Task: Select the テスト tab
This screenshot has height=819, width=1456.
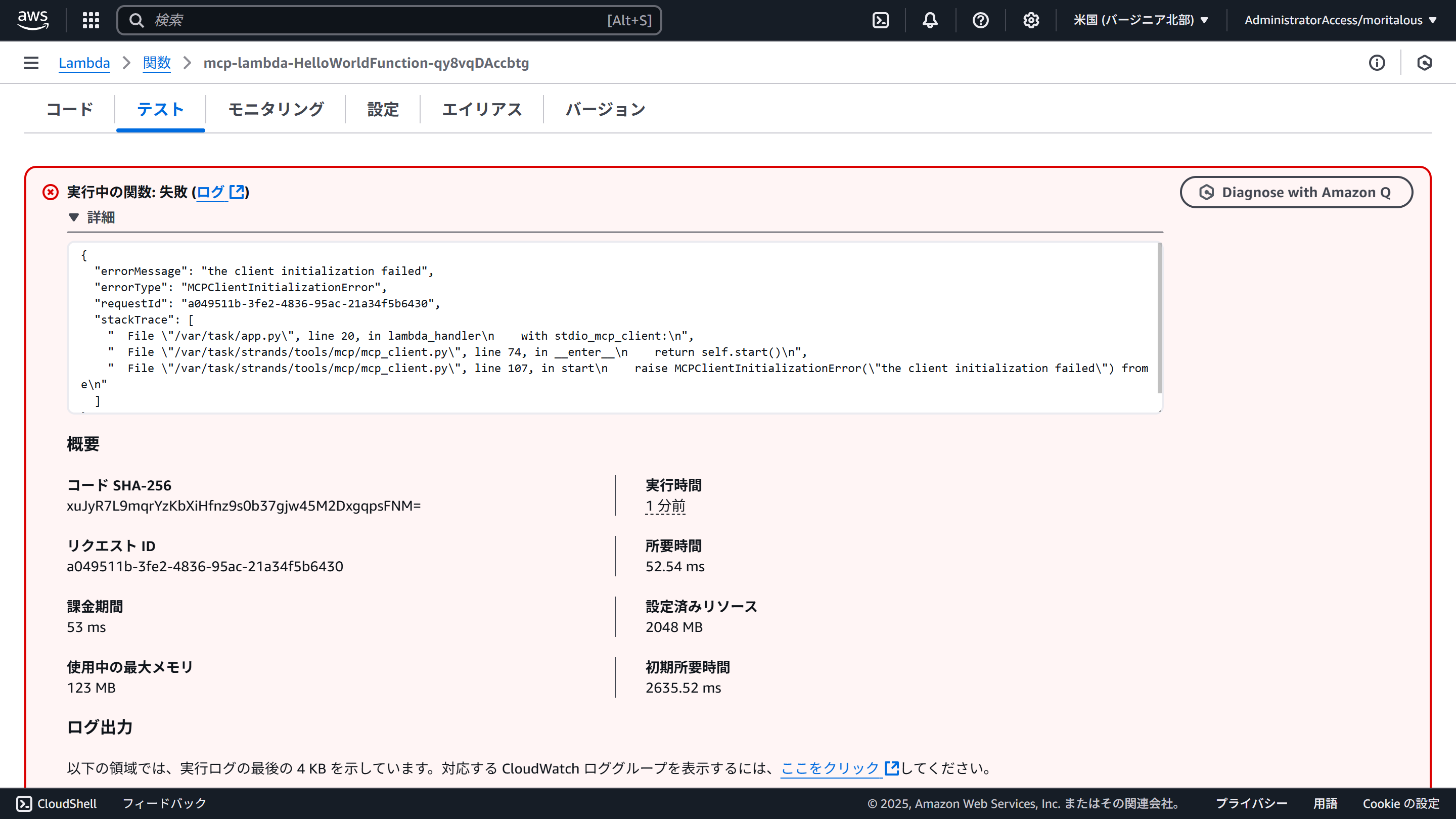Action: [x=161, y=109]
